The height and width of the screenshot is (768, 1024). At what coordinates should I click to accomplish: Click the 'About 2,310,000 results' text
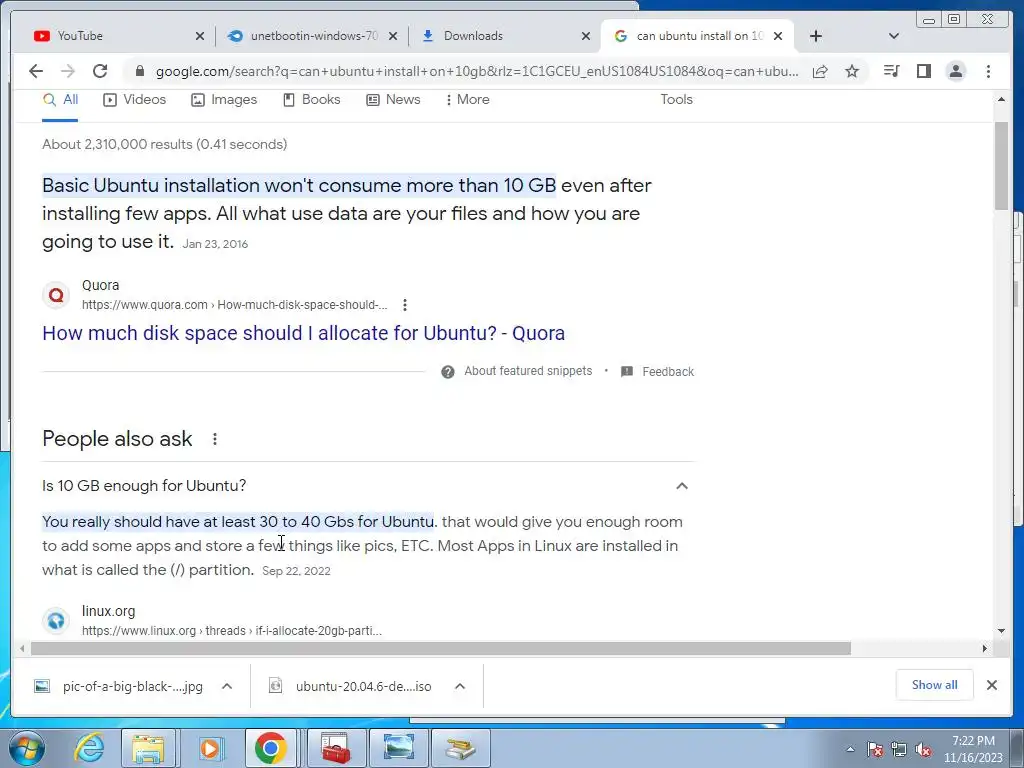(x=165, y=144)
